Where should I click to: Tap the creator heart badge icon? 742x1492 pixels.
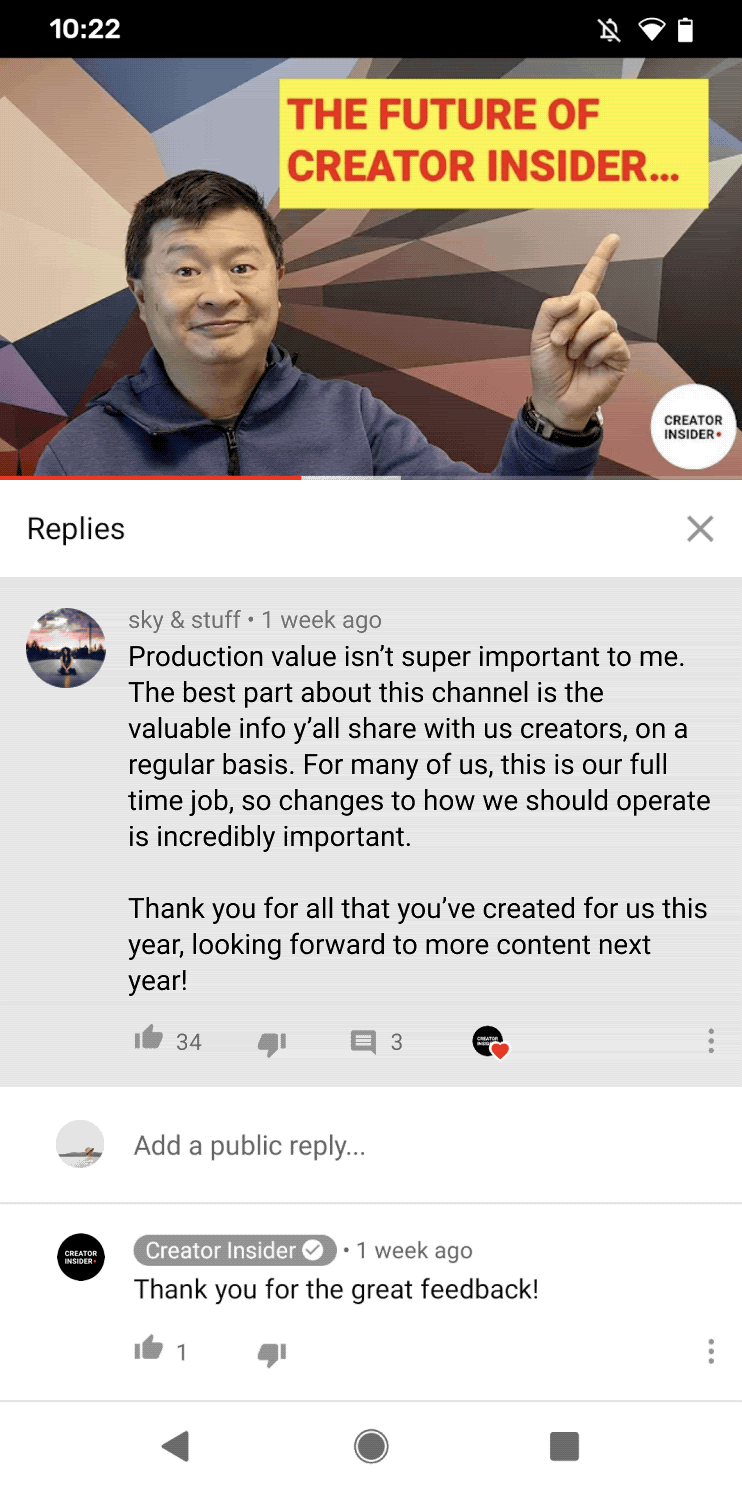pos(491,1042)
